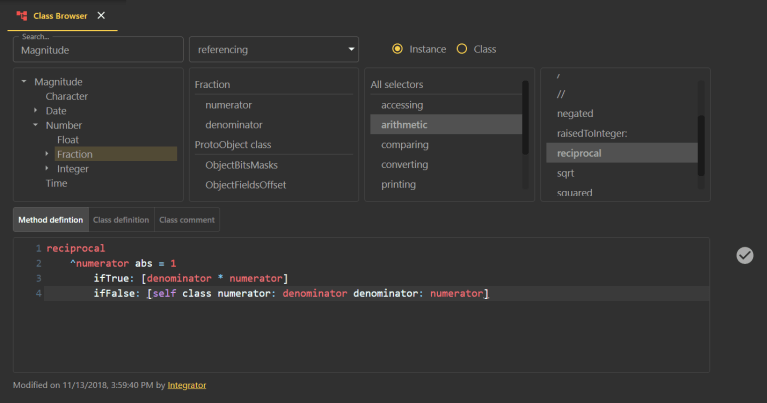Image resolution: width=767 pixels, height=403 pixels.
Task: Close the Class Browser tab
Action: point(101,16)
